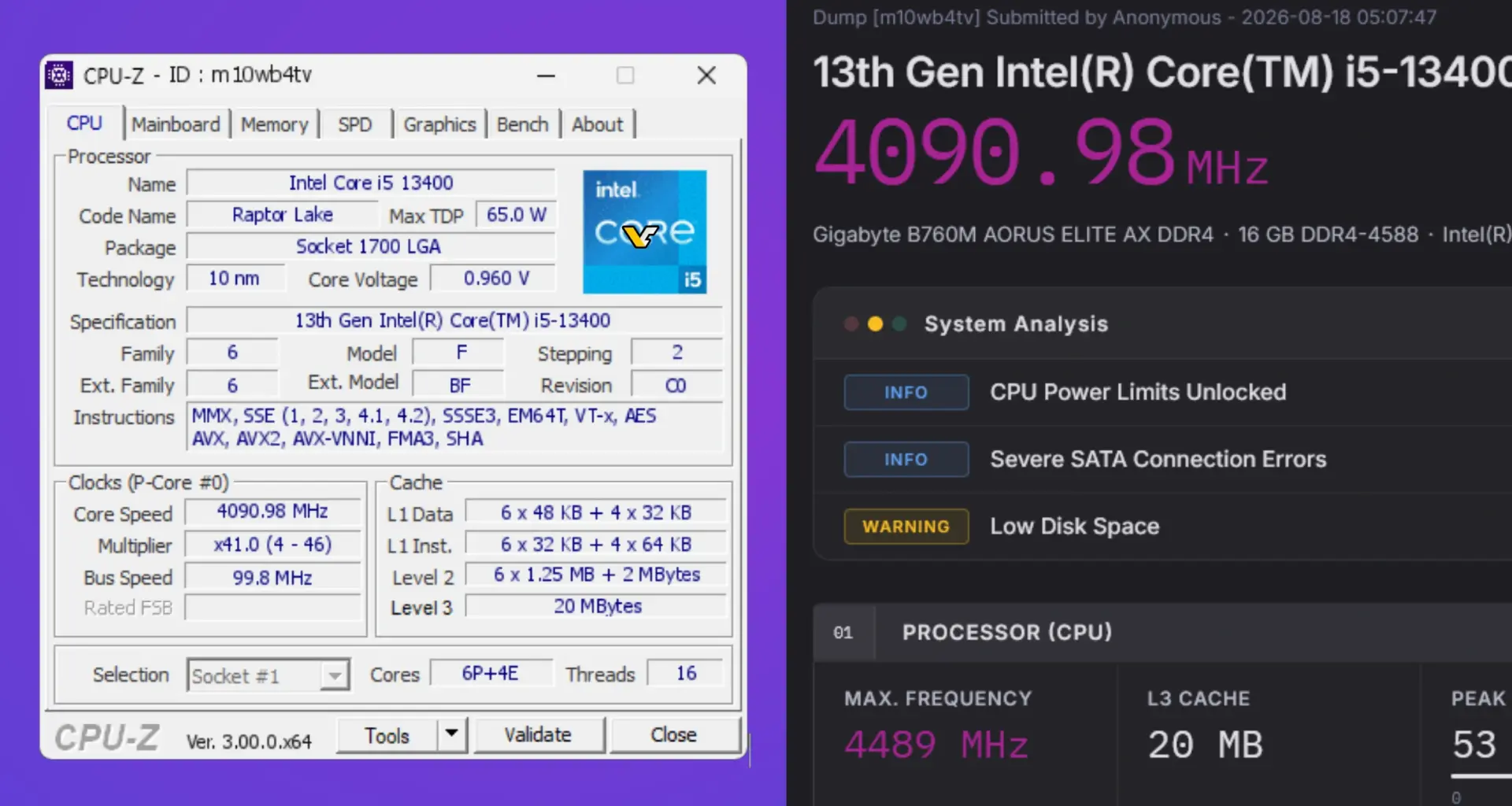
Task: Open the Socket #1 selection dropdown
Action: 268,675
